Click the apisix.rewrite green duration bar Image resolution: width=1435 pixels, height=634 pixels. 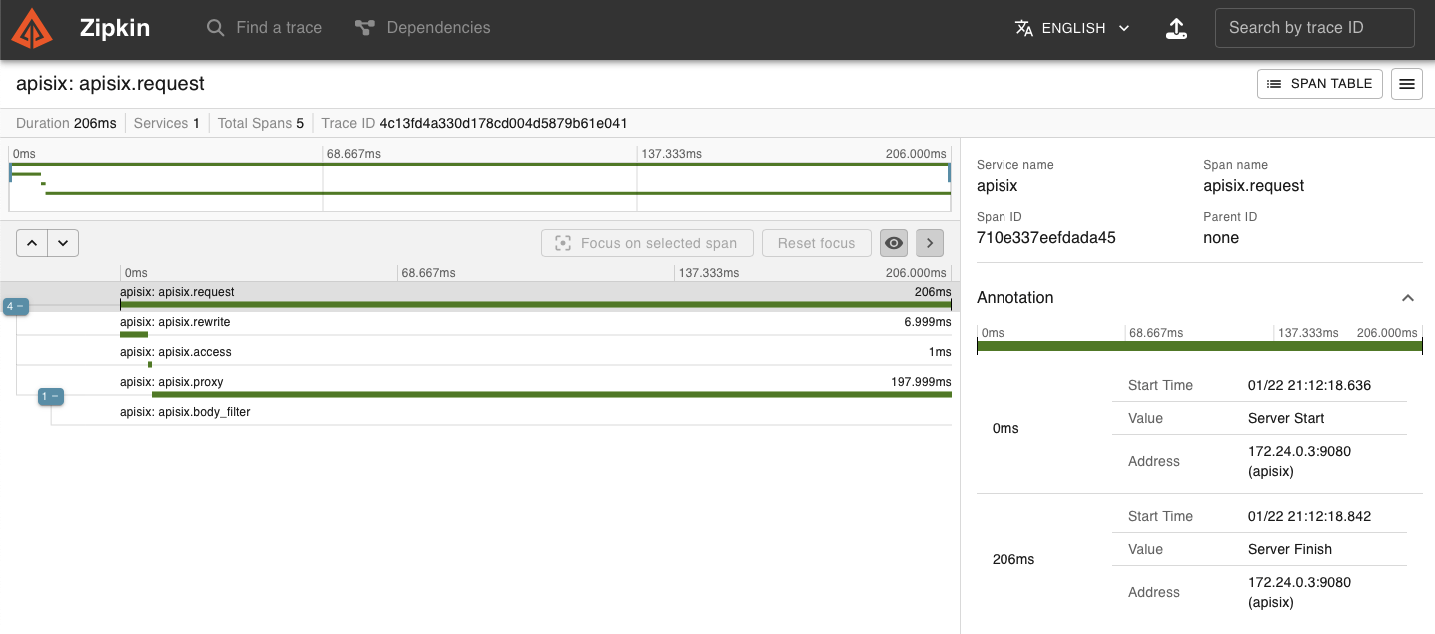[134, 335]
